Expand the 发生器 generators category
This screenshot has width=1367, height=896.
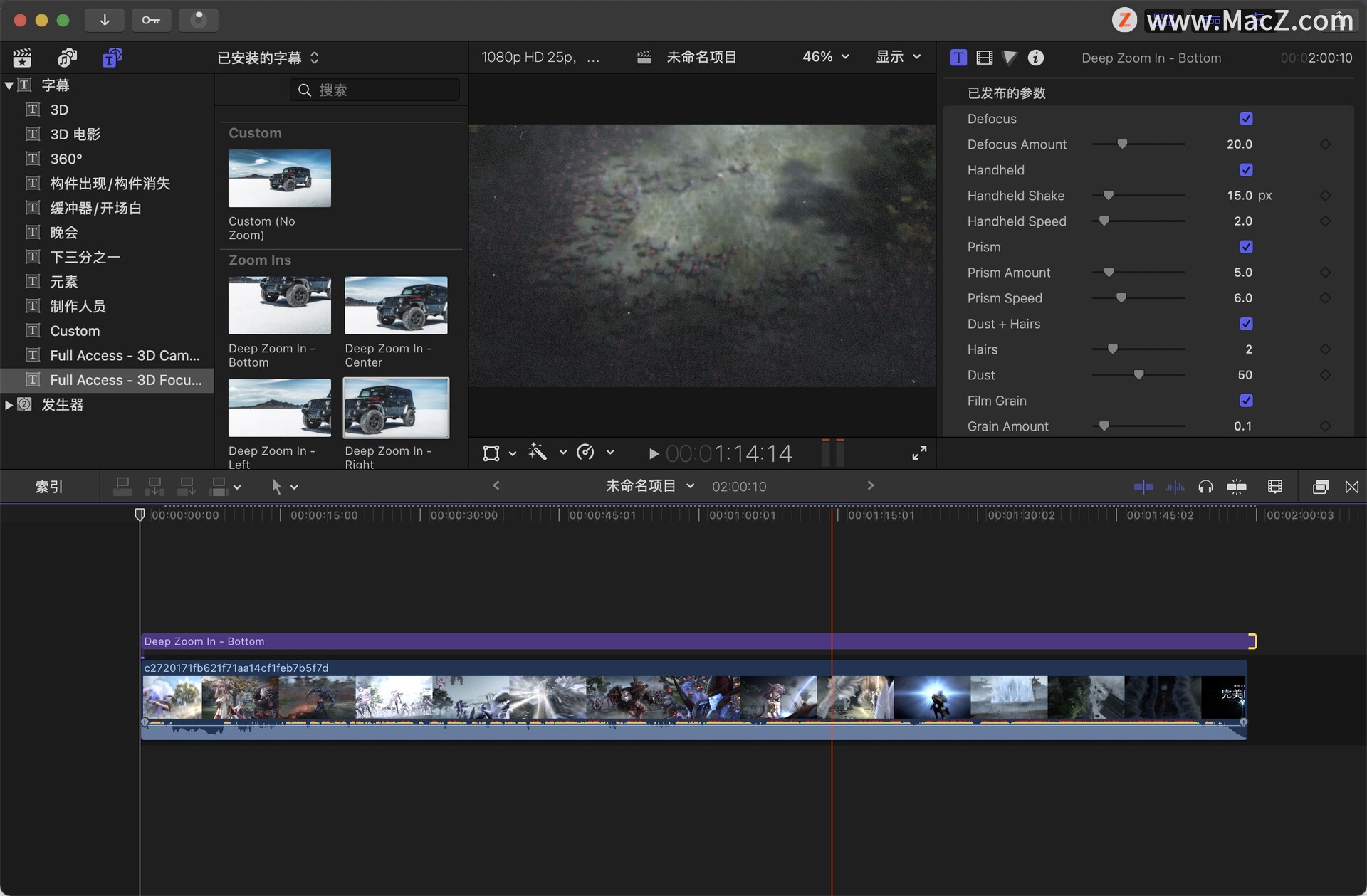pyautogui.click(x=9, y=405)
